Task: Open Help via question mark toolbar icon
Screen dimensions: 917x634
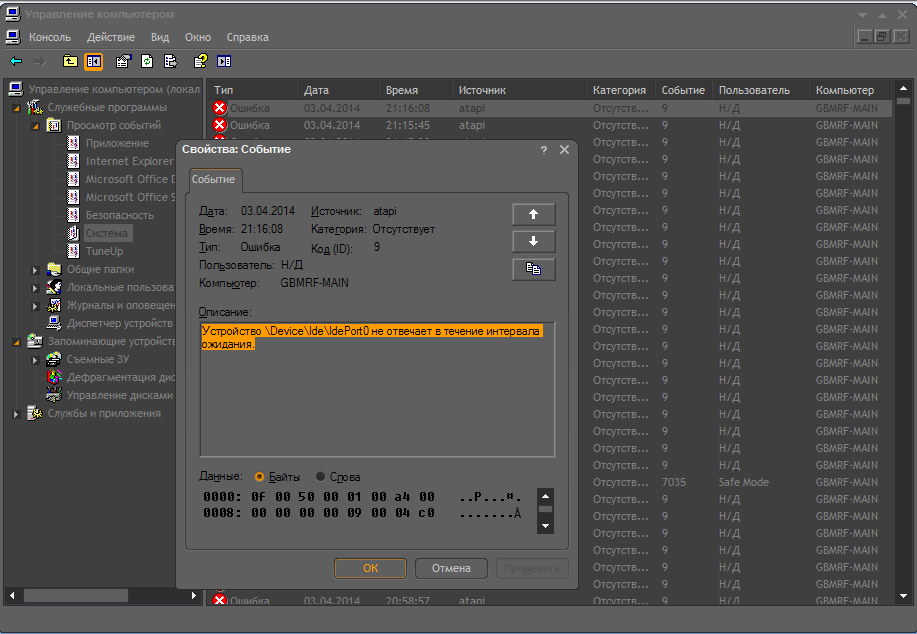Action: (x=200, y=61)
